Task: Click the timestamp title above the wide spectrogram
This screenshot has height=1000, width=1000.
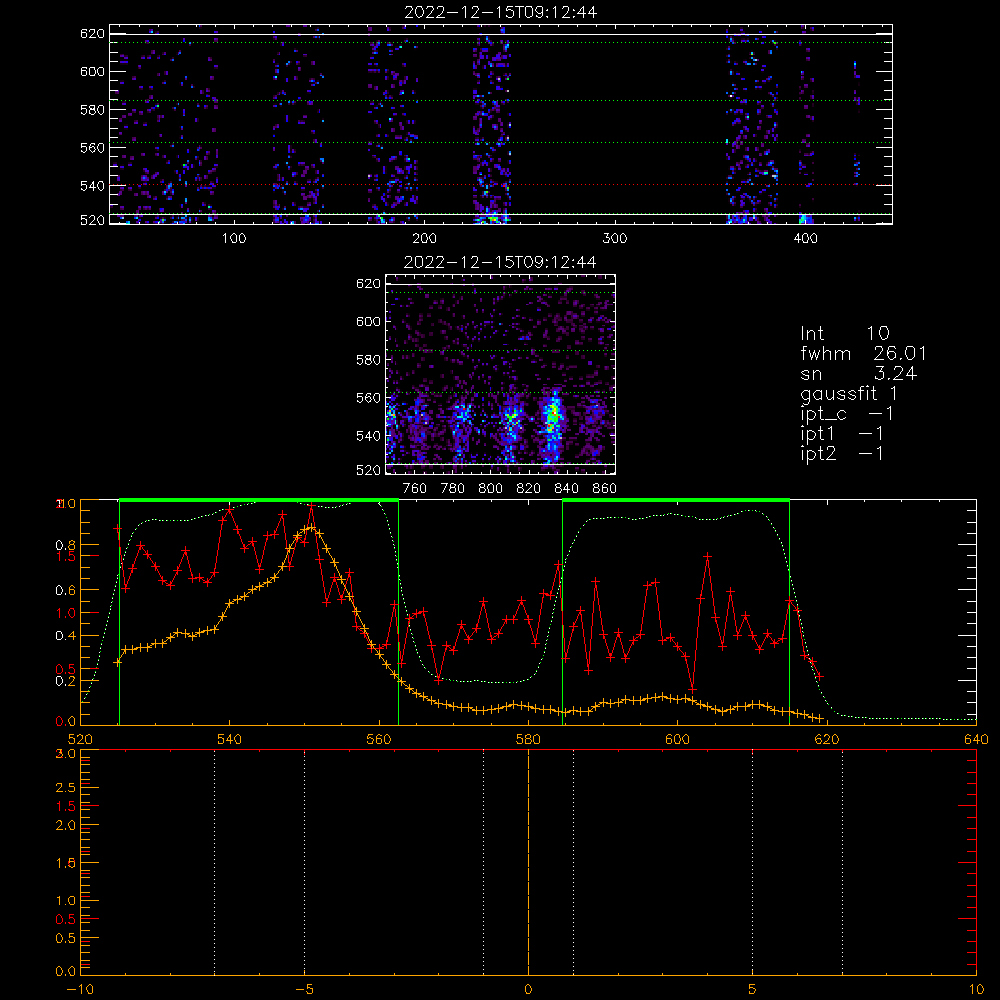Action: (501, 12)
